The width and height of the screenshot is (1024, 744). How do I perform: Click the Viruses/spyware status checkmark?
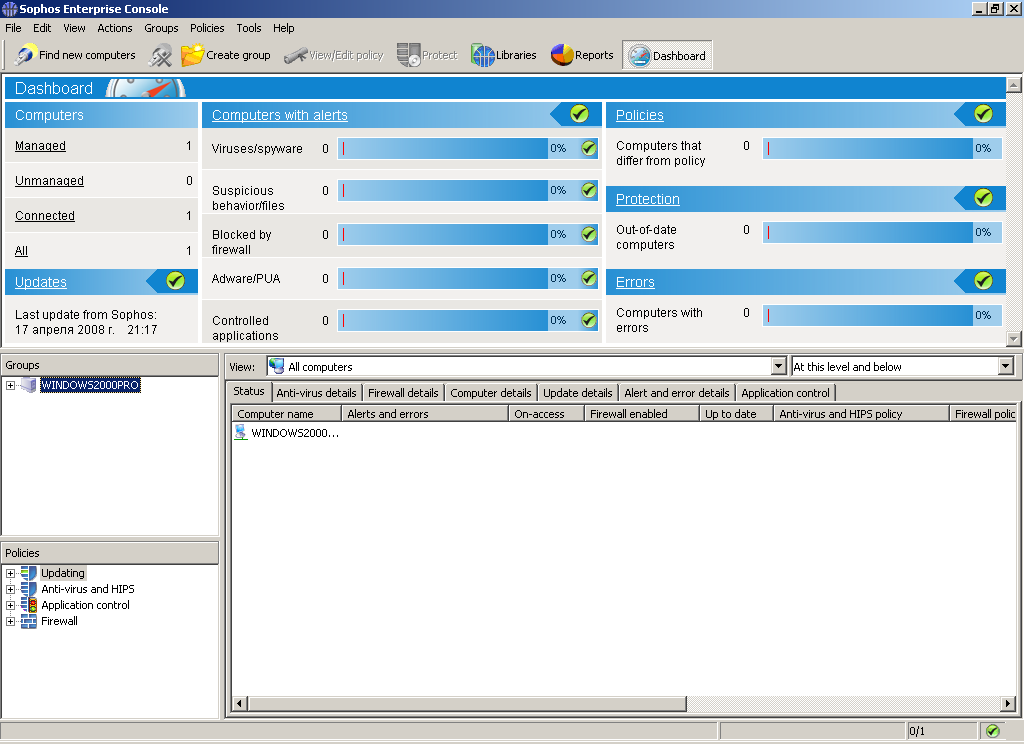click(589, 148)
